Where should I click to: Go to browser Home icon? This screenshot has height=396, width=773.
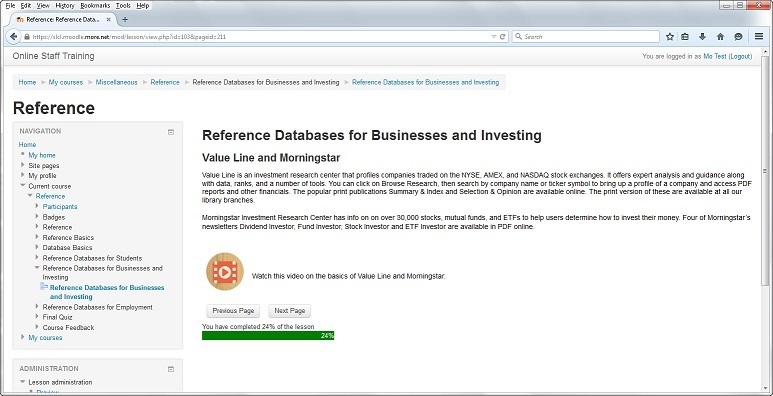click(x=720, y=36)
